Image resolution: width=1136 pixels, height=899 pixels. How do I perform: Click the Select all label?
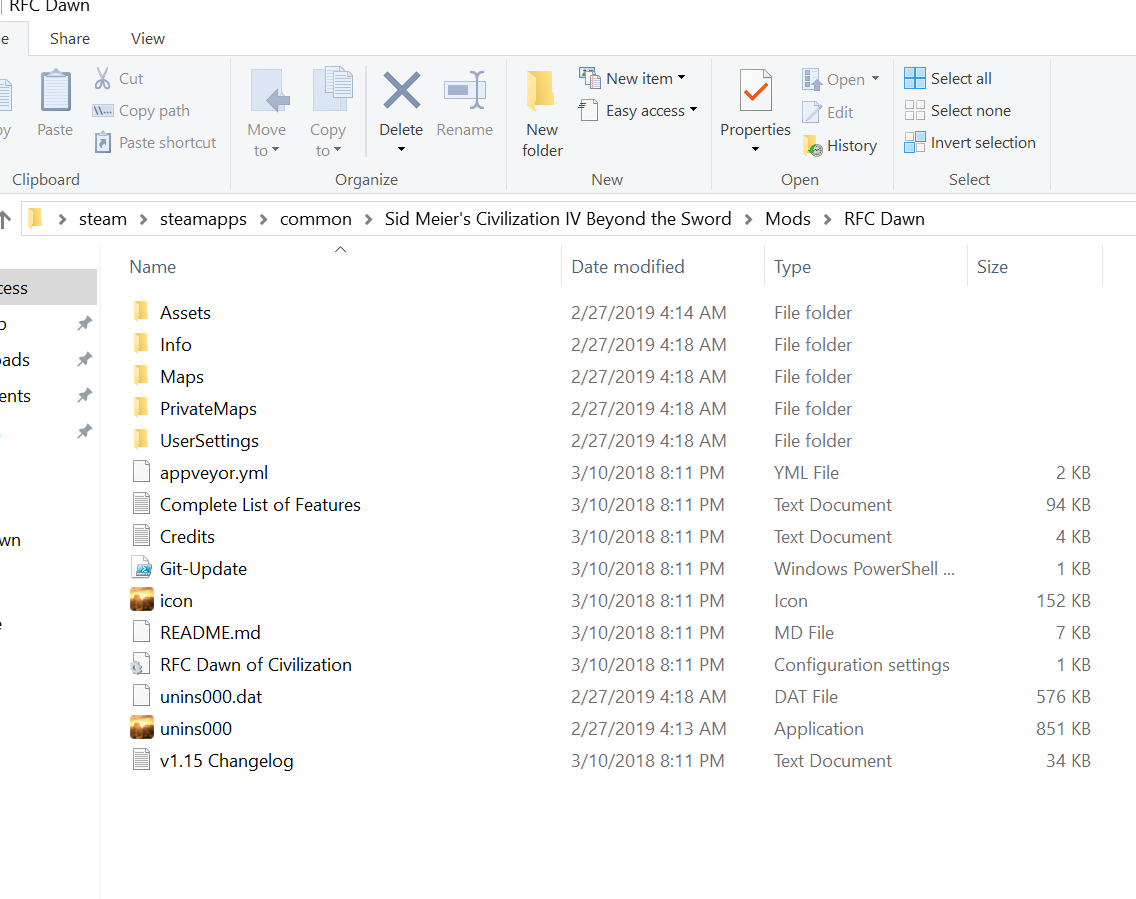tap(961, 78)
